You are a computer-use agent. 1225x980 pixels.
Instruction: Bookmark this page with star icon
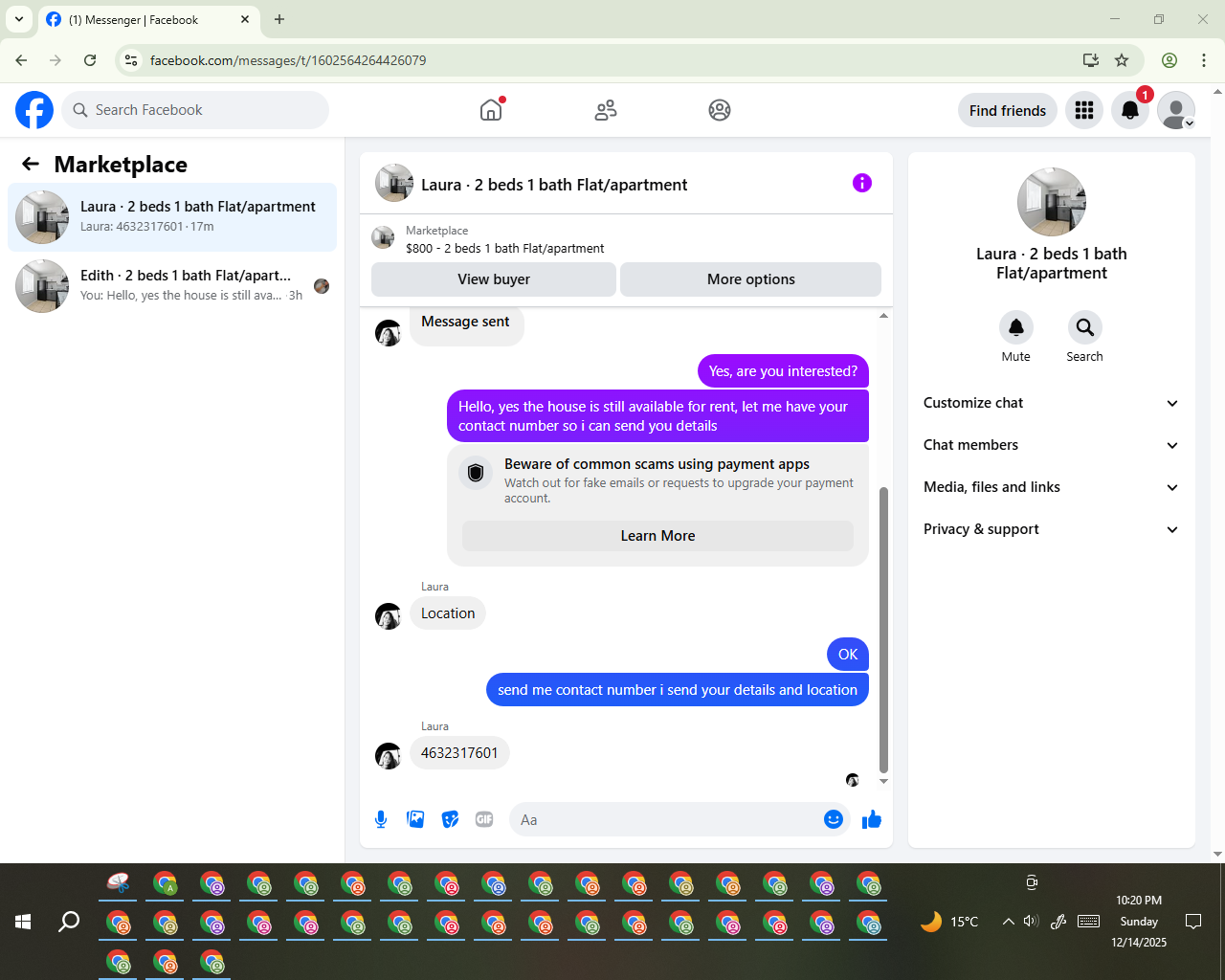(1122, 60)
